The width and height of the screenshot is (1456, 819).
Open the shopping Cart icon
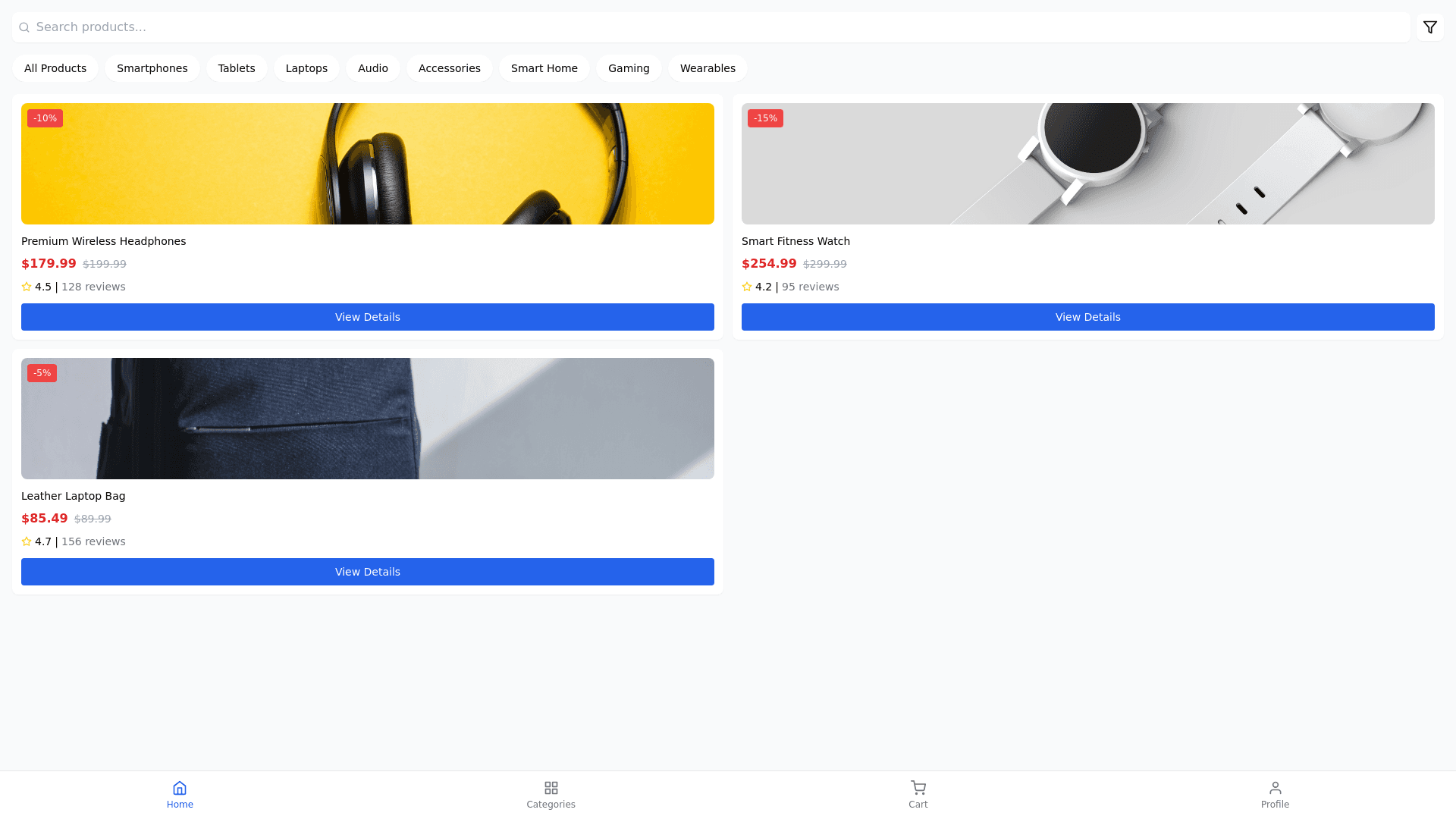pyautogui.click(x=918, y=788)
